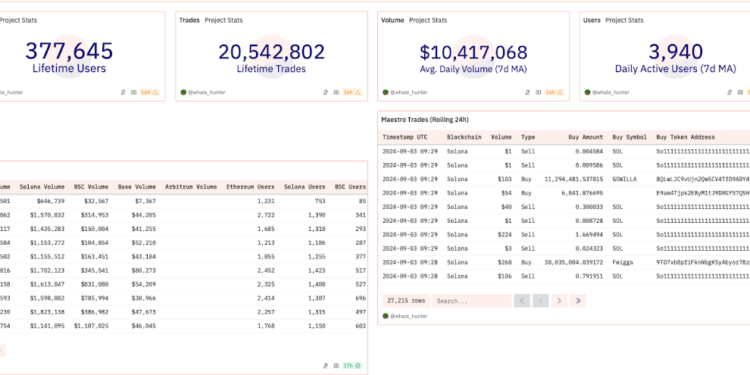Select the 2,722 Ethereum Users cell
Screen dimensions: 750x375
266,215
